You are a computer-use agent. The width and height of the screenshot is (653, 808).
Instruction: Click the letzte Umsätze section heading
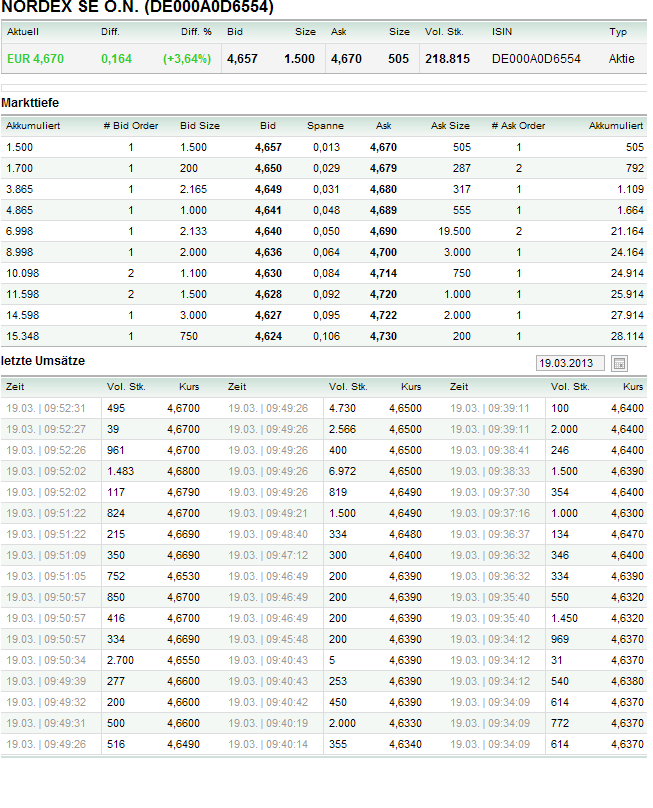43,360
